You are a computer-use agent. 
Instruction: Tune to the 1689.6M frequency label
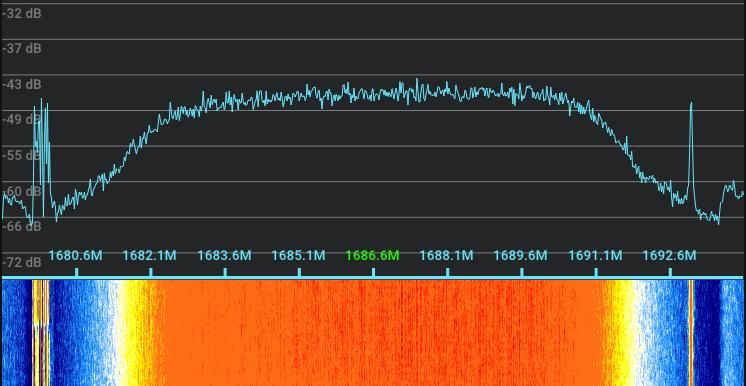point(520,256)
